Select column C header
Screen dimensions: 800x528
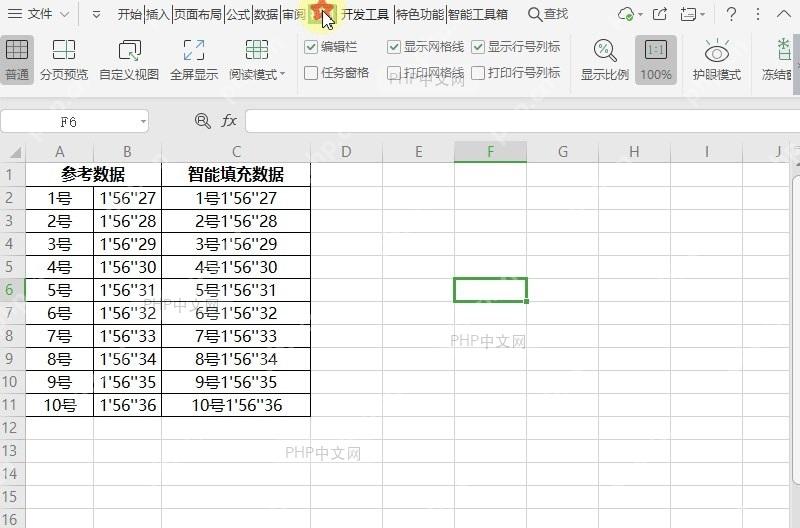tap(236, 152)
